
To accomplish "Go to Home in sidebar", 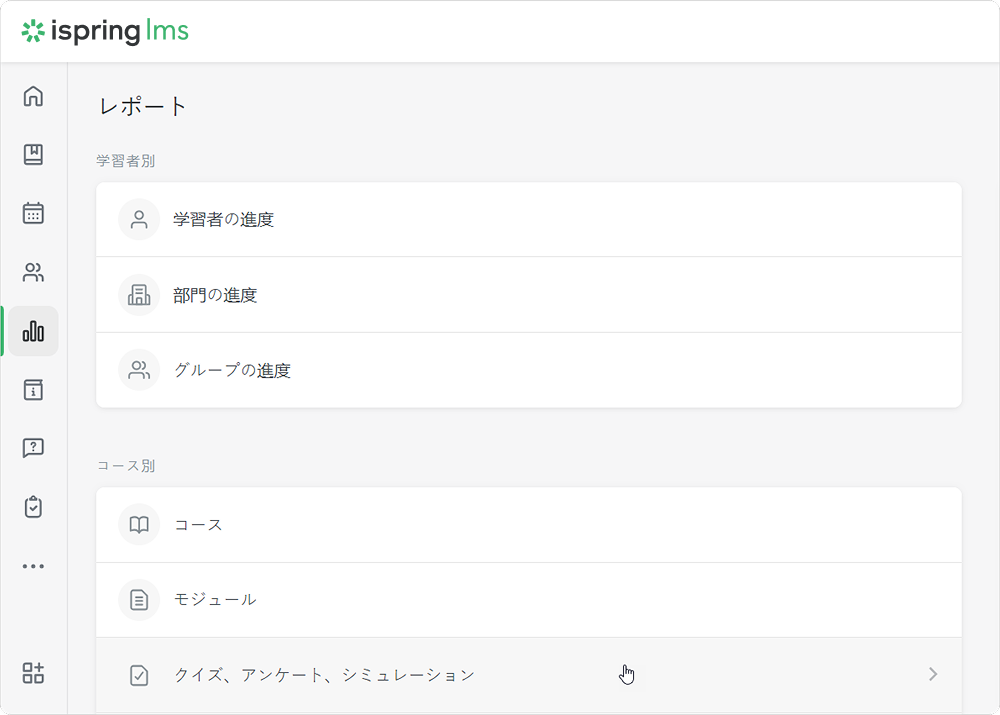I will coord(33,96).
